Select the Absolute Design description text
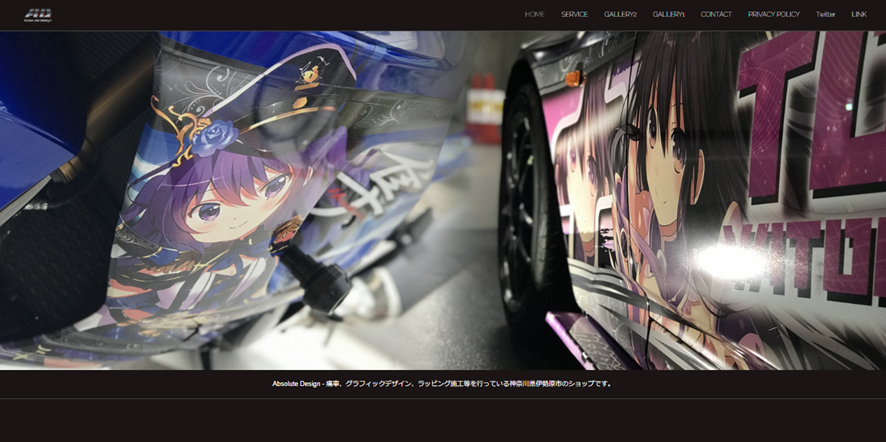The image size is (886, 442). (x=442, y=384)
